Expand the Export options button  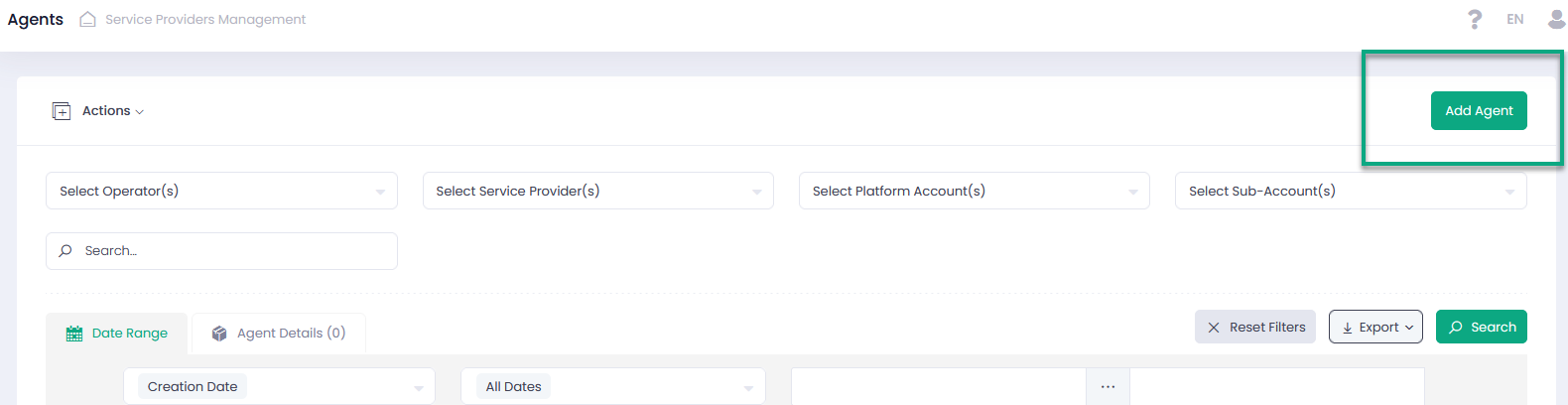[1375, 328]
